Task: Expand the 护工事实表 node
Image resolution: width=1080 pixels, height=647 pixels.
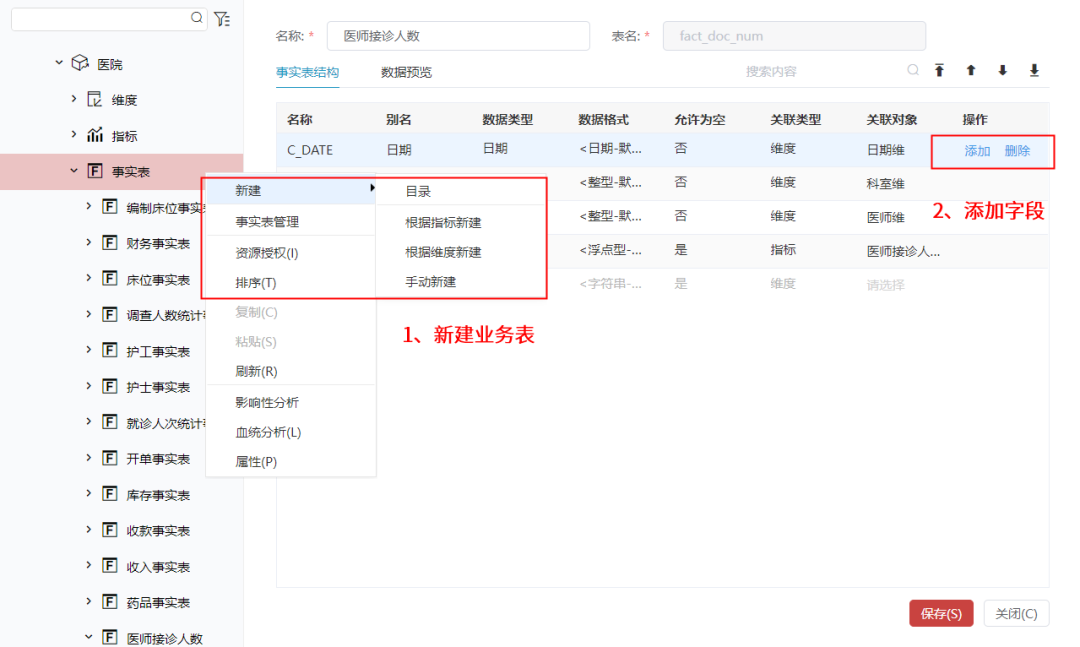Action: click(x=88, y=349)
